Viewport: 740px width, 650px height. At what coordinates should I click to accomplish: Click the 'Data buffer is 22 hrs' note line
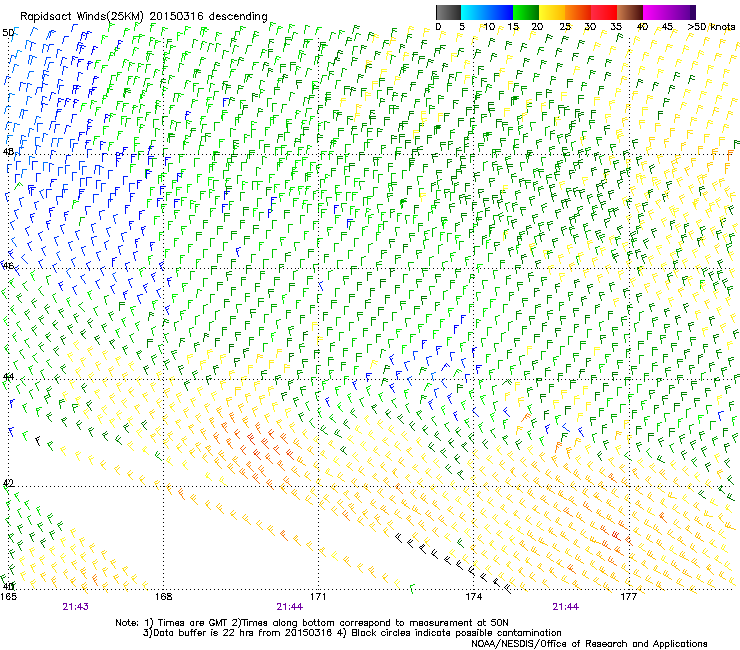point(352,633)
